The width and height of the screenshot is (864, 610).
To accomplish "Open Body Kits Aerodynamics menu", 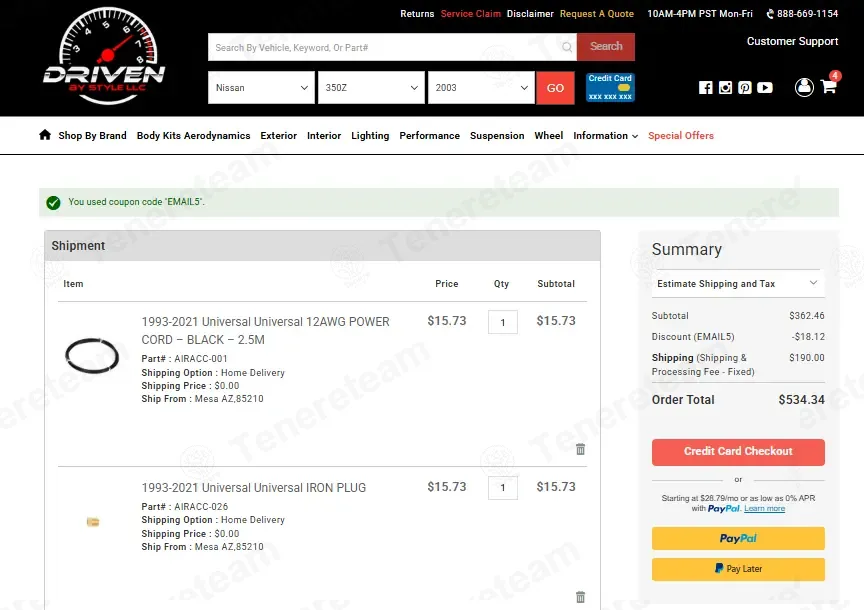I will coord(193,136).
